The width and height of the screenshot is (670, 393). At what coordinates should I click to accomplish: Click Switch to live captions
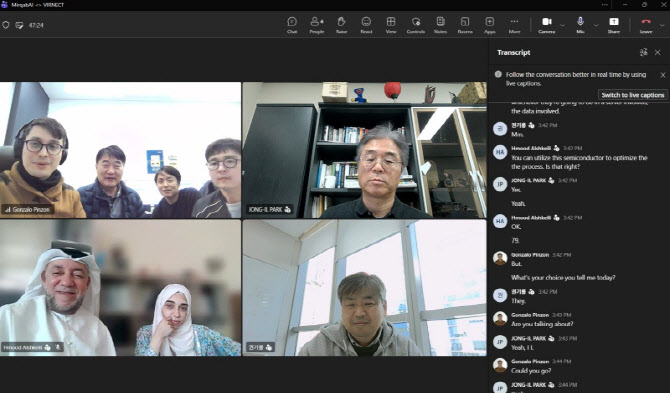632,95
